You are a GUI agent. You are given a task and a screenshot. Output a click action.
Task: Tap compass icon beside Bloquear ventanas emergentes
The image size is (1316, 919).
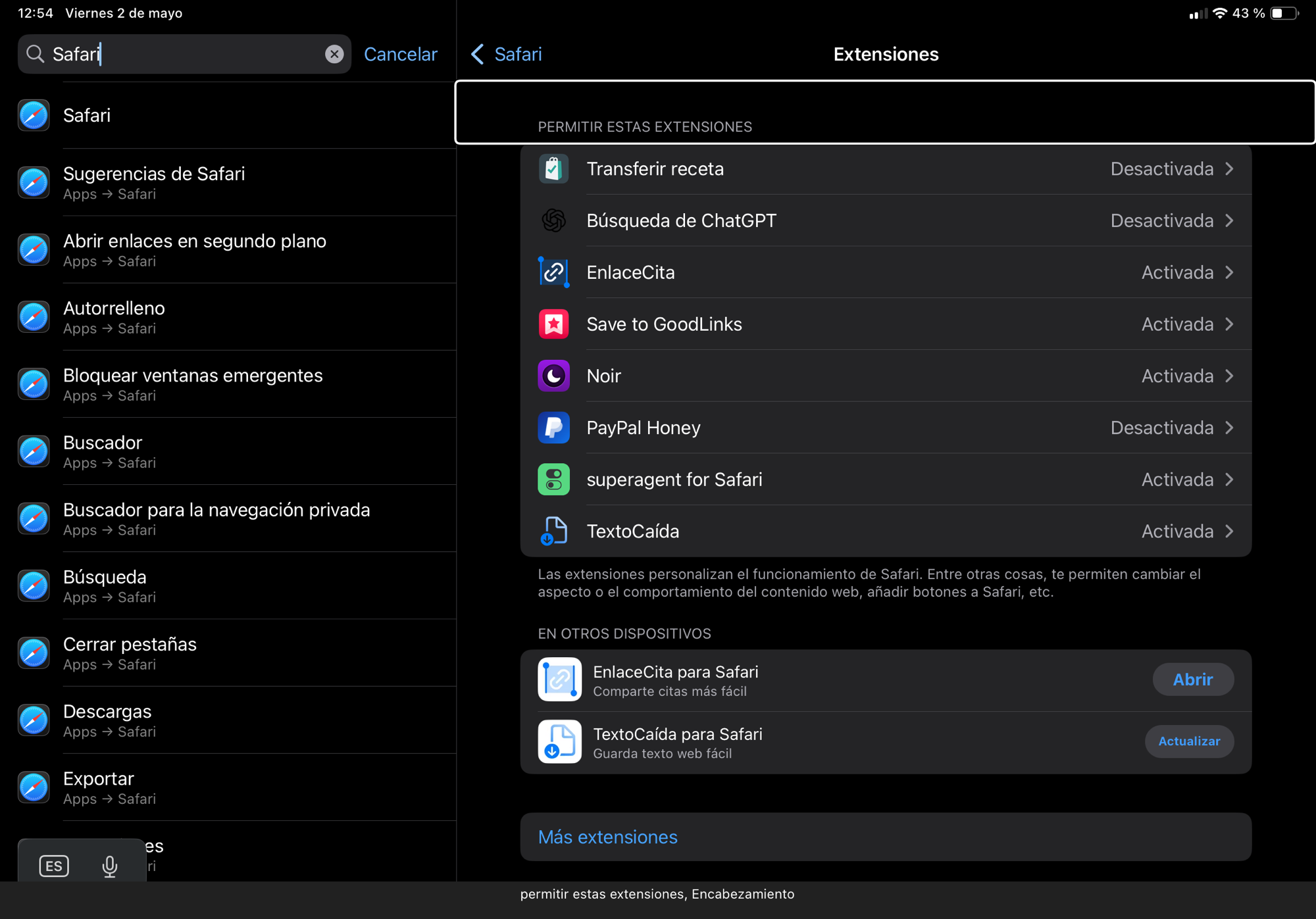coord(34,384)
